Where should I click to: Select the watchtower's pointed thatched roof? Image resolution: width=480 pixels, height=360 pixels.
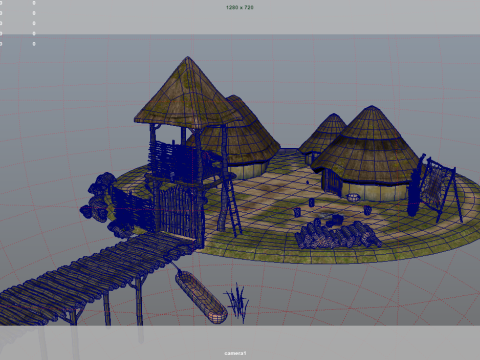click(188, 92)
